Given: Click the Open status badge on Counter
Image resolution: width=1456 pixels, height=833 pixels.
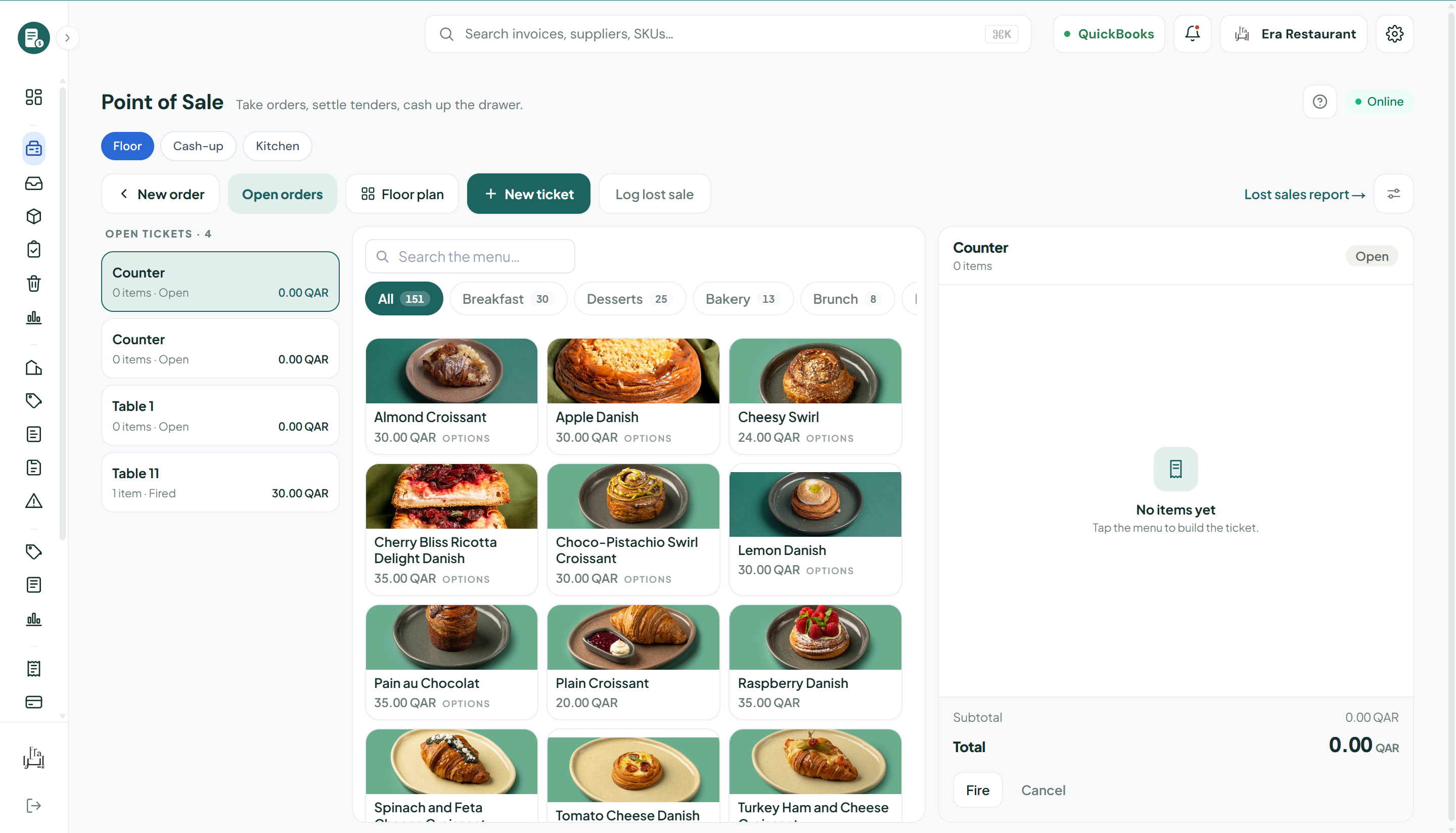Looking at the screenshot, I should pos(1372,256).
